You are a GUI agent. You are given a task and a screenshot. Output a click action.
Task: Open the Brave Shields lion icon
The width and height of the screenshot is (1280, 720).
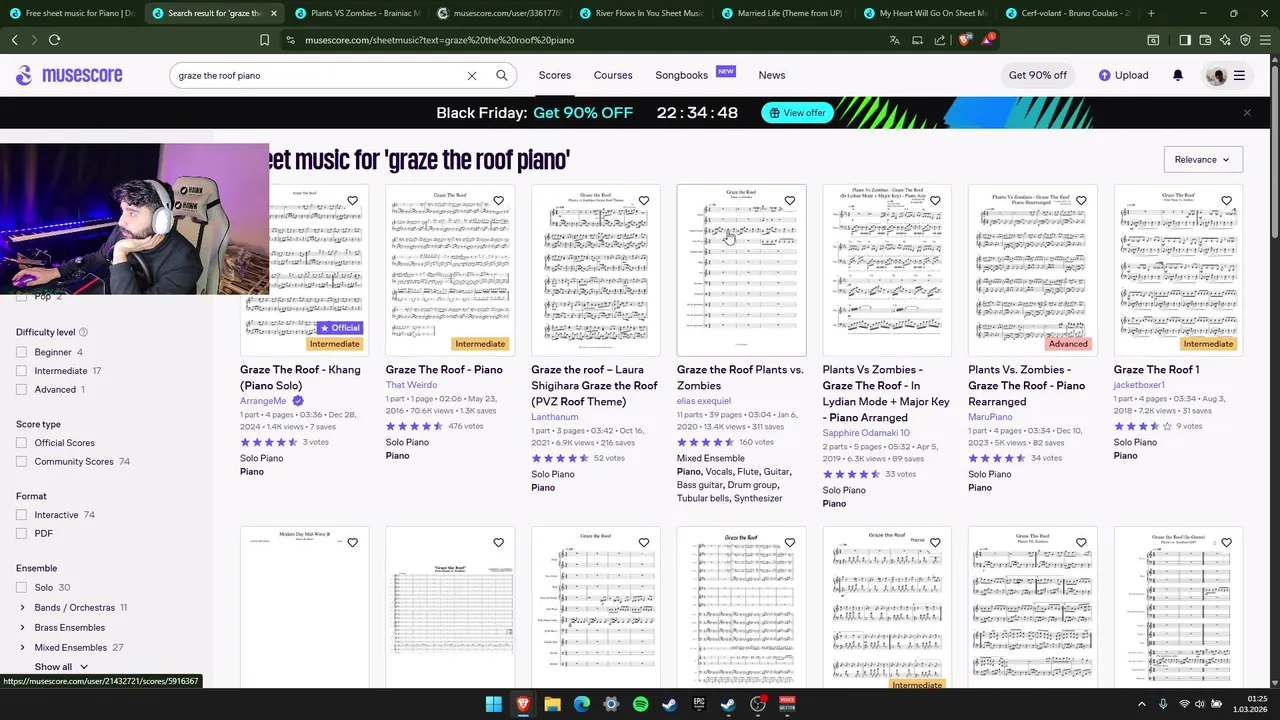point(964,40)
